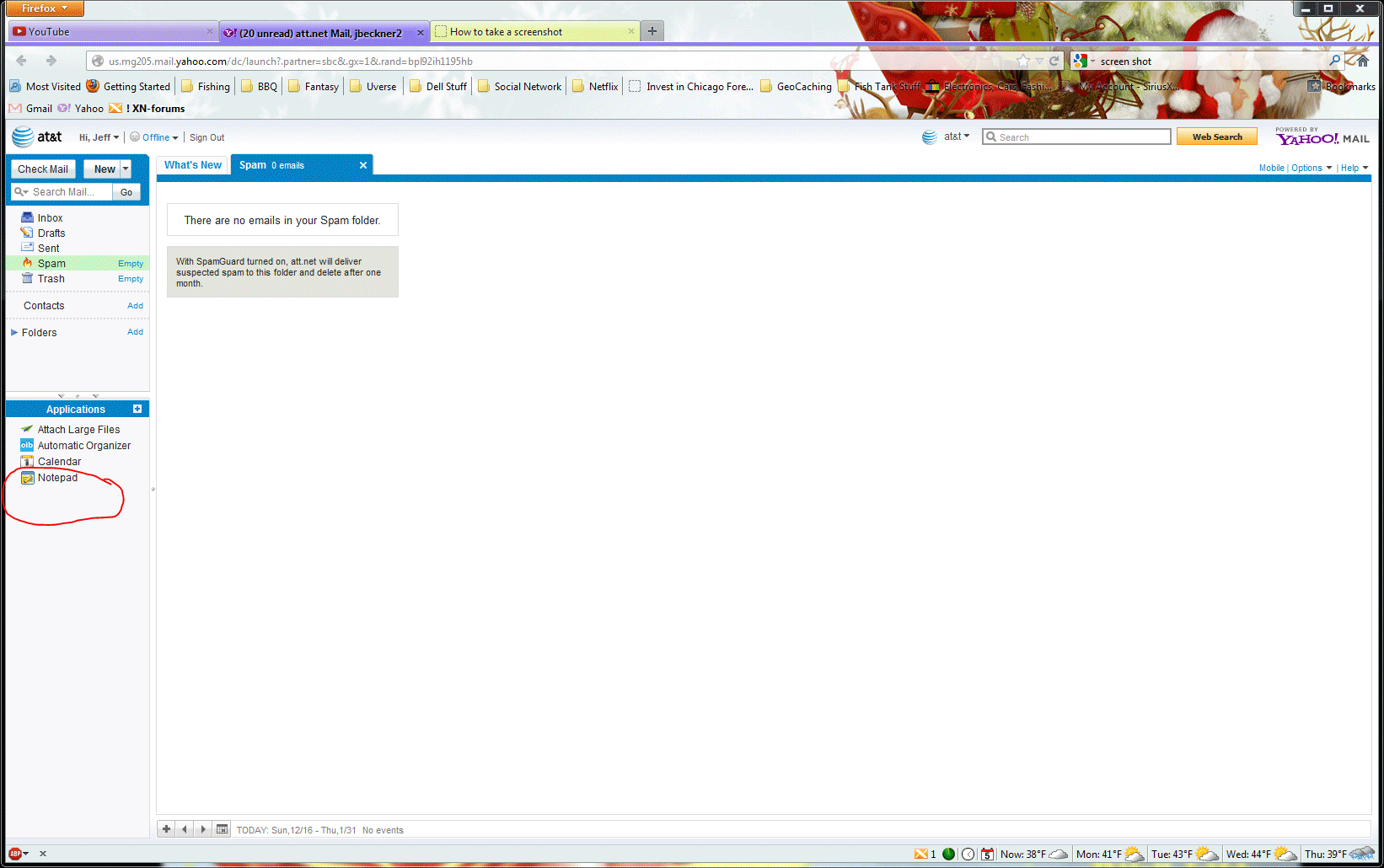Bookmark this page with the star icon
This screenshot has height=868, width=1384.
1022,61
